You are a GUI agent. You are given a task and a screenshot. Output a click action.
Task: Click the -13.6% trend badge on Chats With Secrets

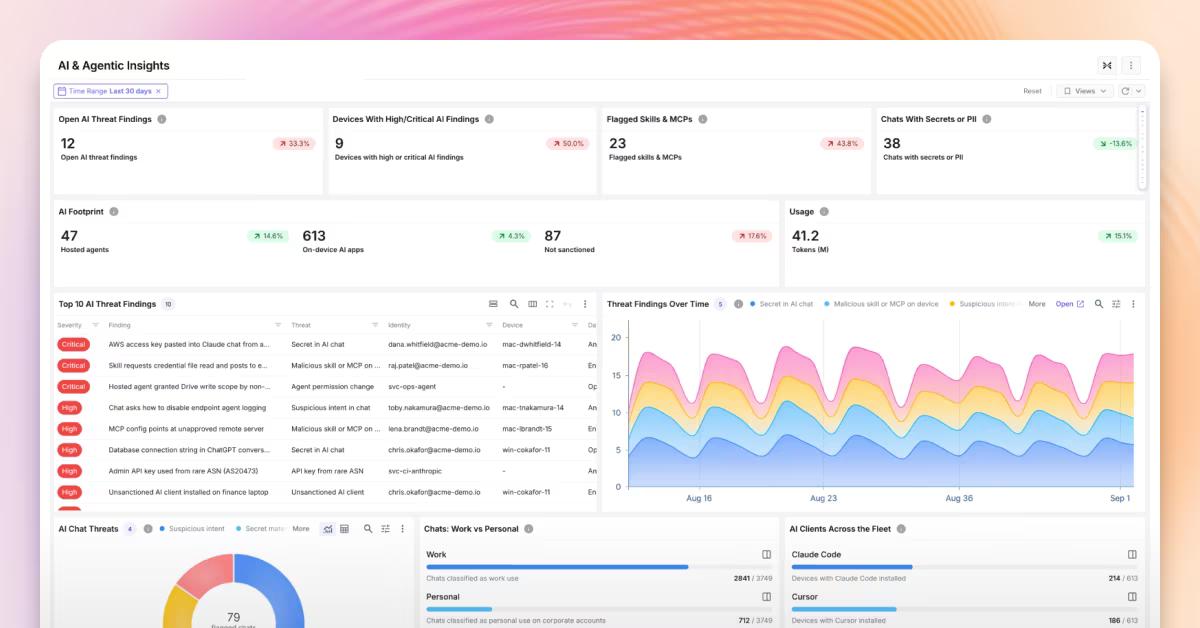coord(1115,144)
